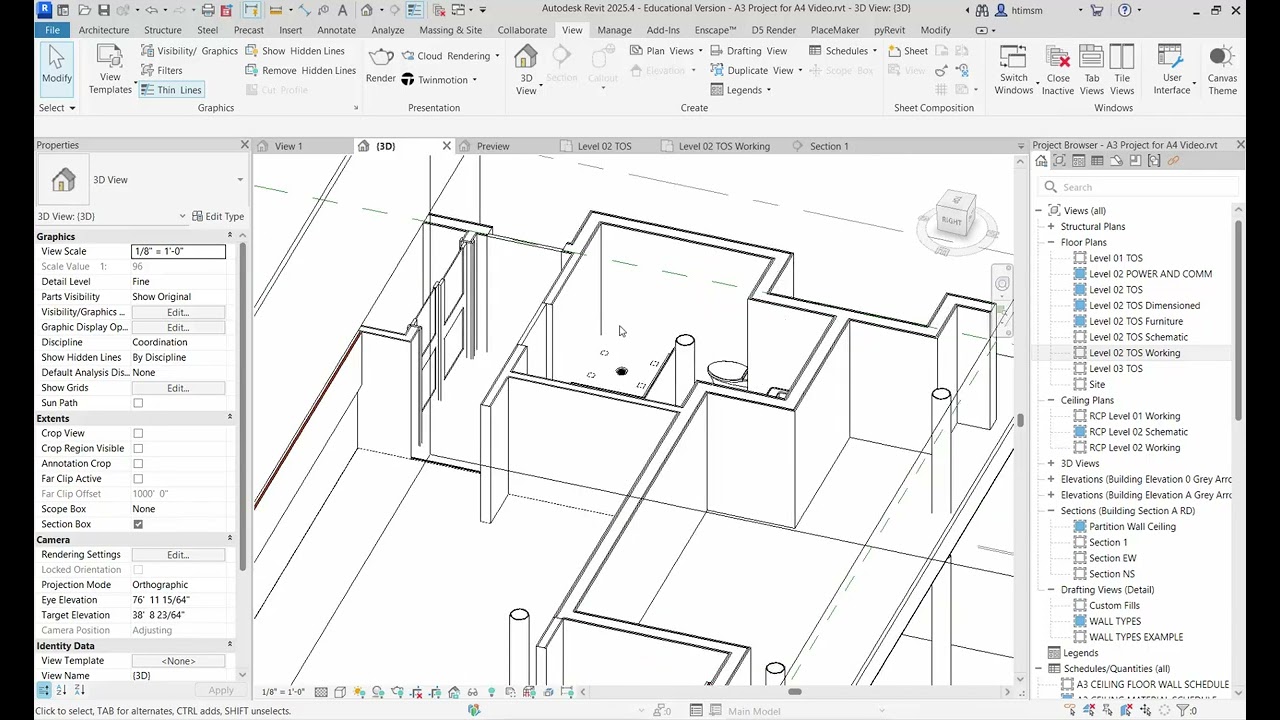Click the Sun Path icon in view control bar
Viewport: 1280px width, 720px height.
click(360, 692)
